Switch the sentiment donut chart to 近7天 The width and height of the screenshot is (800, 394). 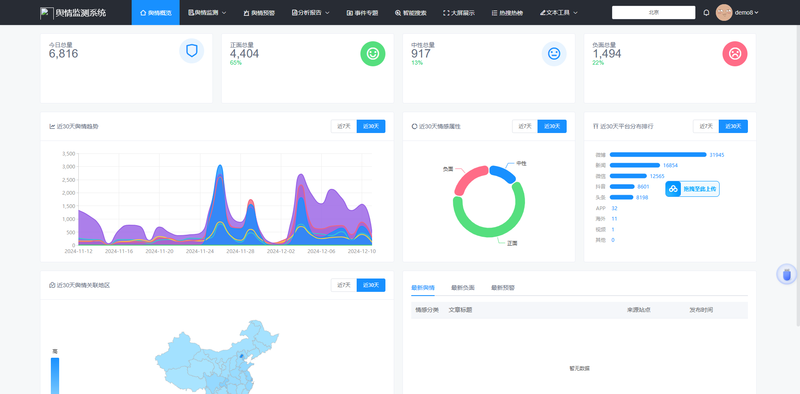tap(525, 126)
